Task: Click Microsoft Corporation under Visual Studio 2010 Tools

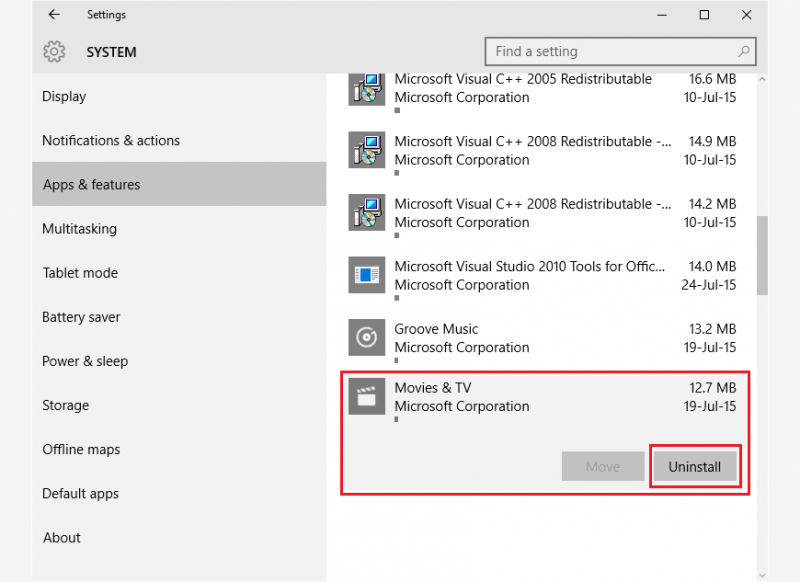Action: [462, 285]
